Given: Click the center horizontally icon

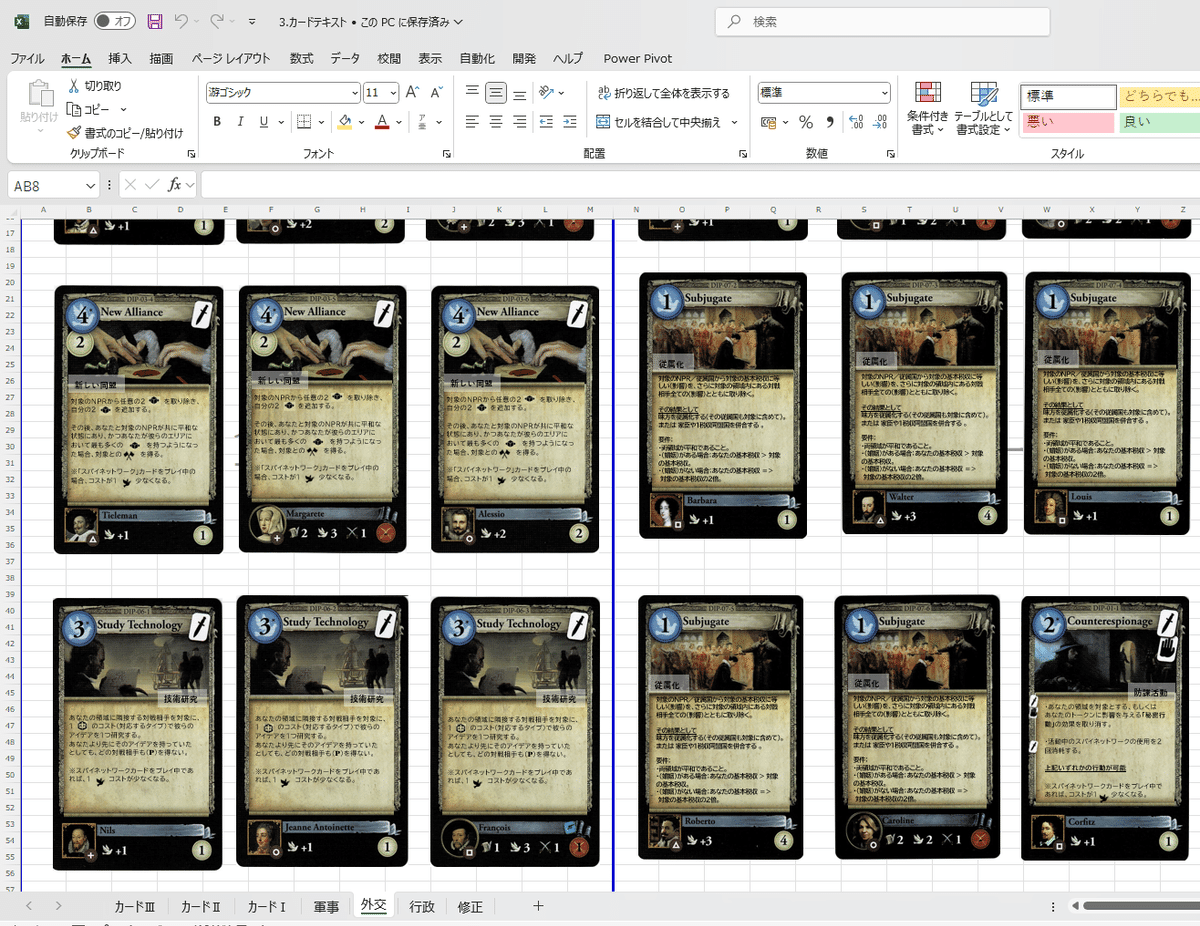Looking at the screenshot, I should click(496, 122).
